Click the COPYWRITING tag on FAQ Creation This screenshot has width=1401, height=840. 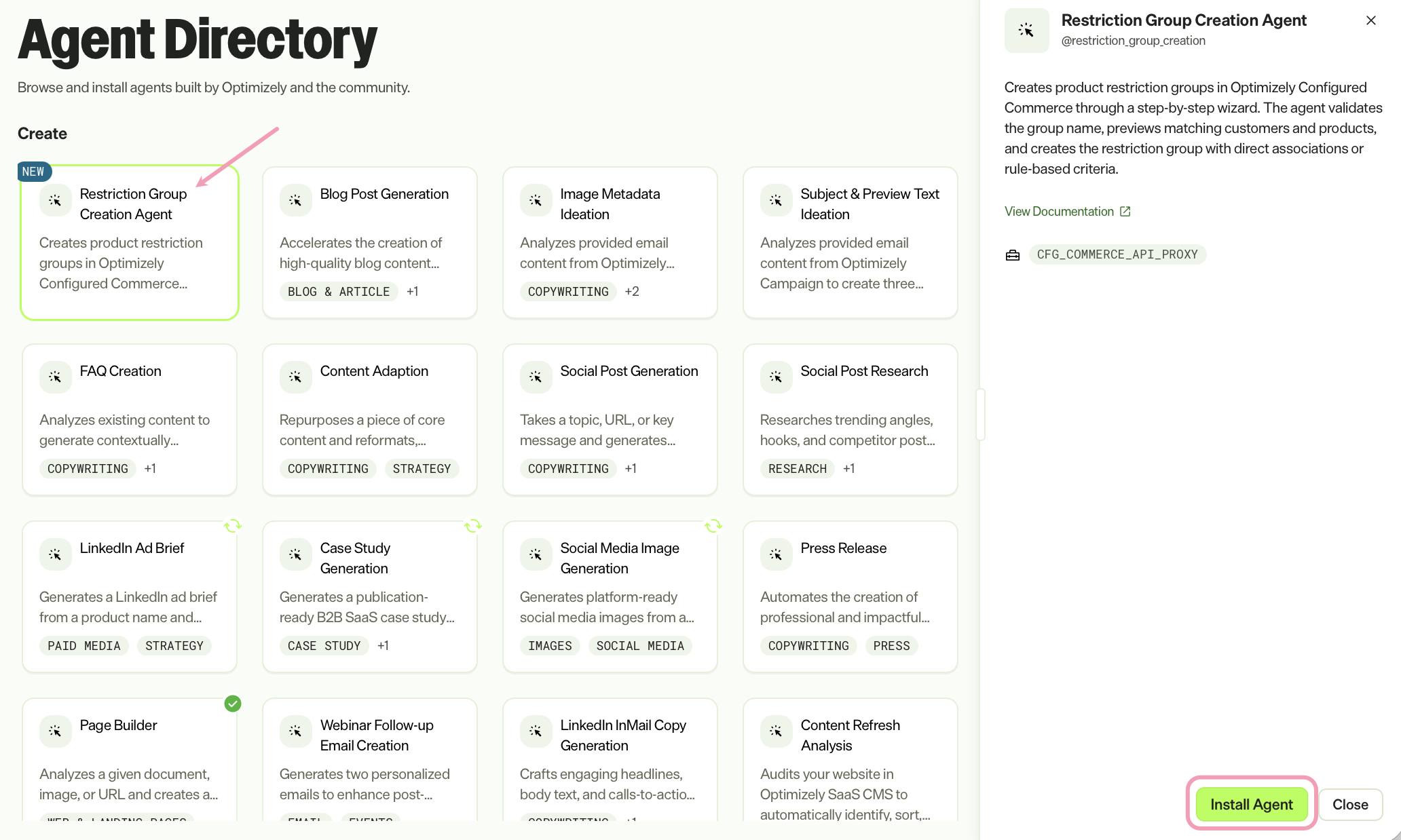(x=88, y=469)
